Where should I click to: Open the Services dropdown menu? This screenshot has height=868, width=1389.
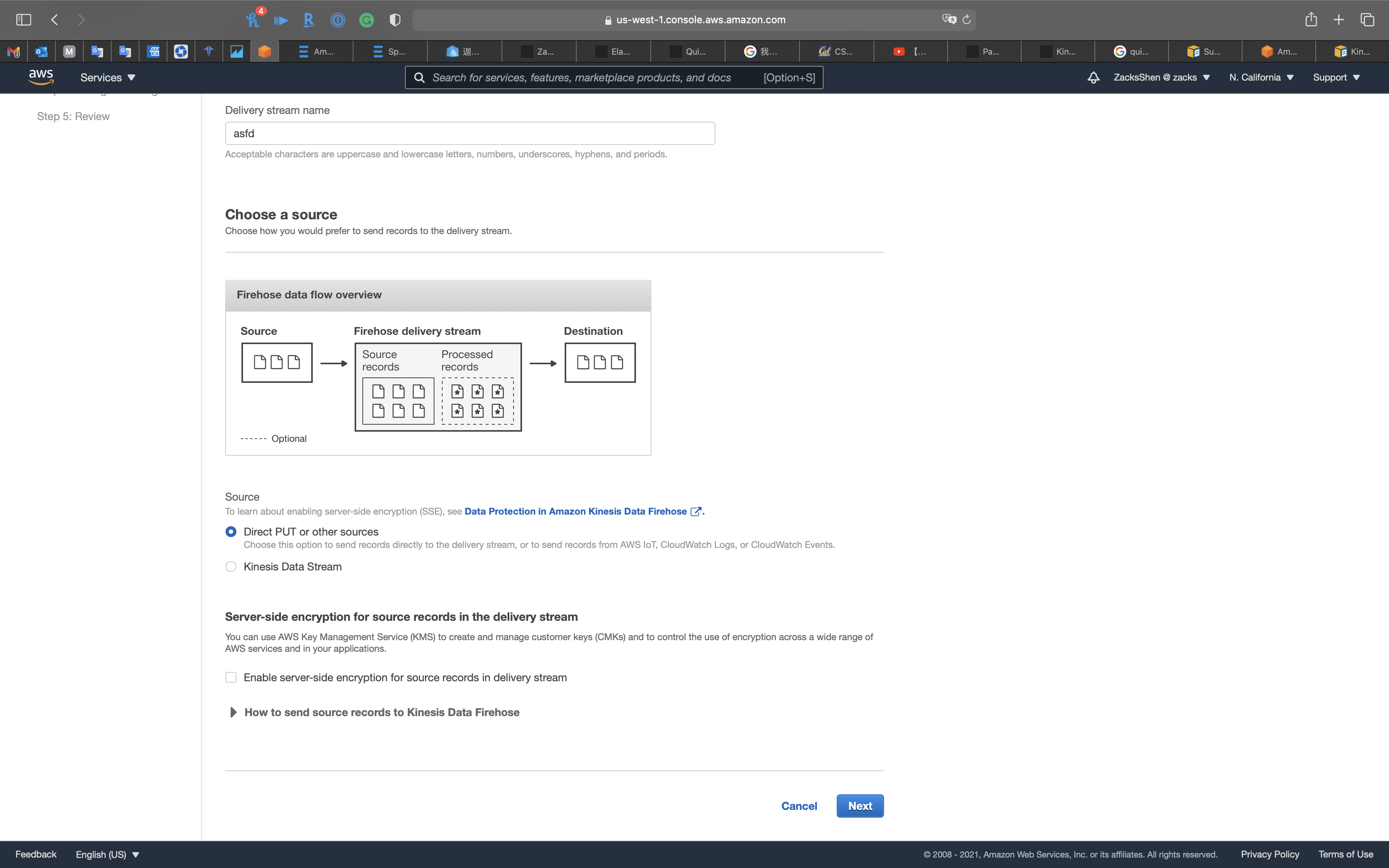(x=107, y=77)
